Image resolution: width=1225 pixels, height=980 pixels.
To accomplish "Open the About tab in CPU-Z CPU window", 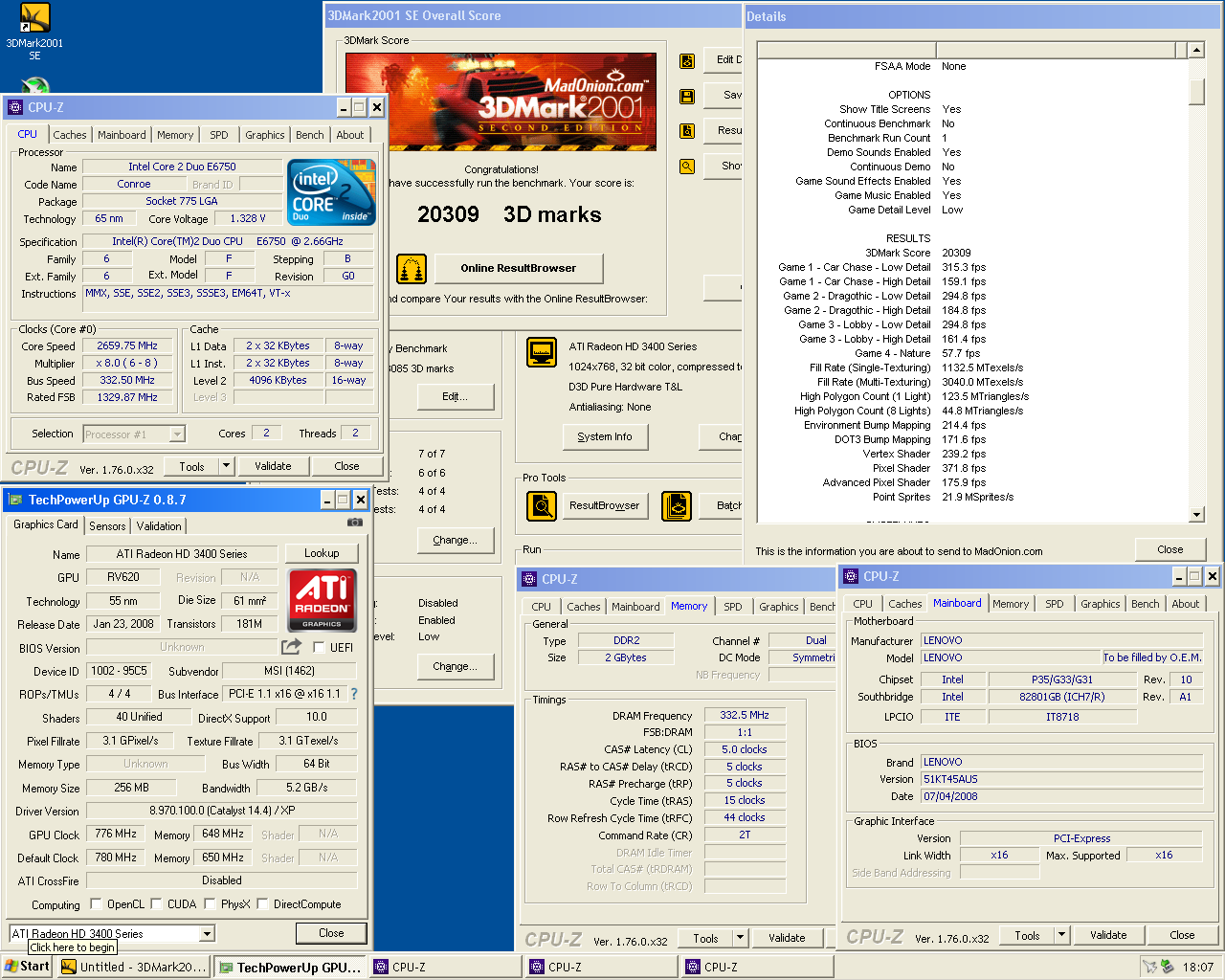I will (x=350, y=135).
